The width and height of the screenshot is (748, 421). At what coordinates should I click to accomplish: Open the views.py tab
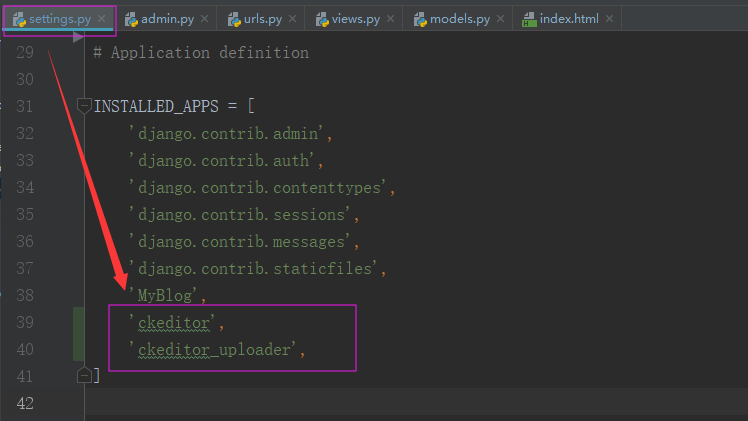tap(353, 19)
